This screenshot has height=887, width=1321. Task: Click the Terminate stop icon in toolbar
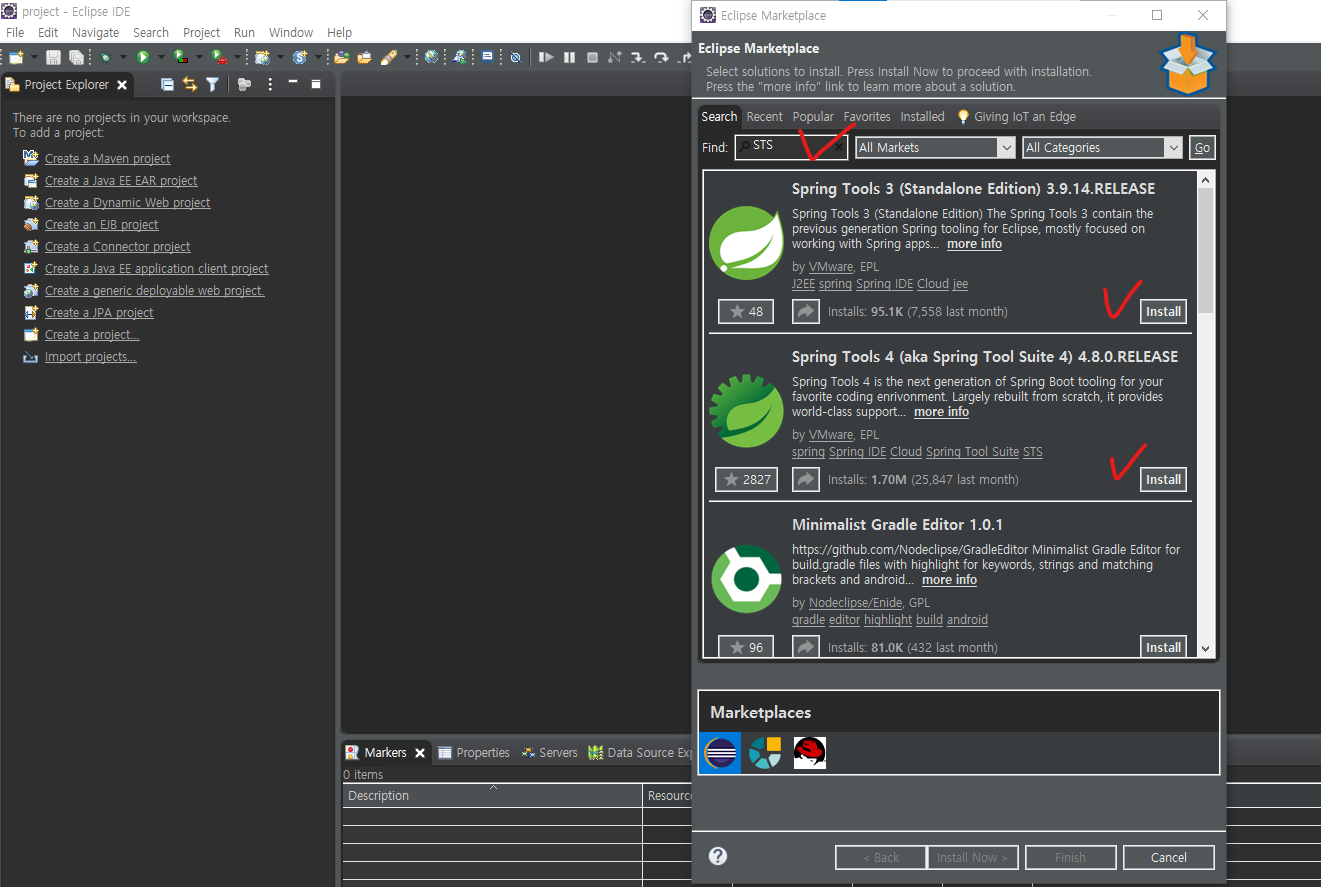[x=592, y=57]
